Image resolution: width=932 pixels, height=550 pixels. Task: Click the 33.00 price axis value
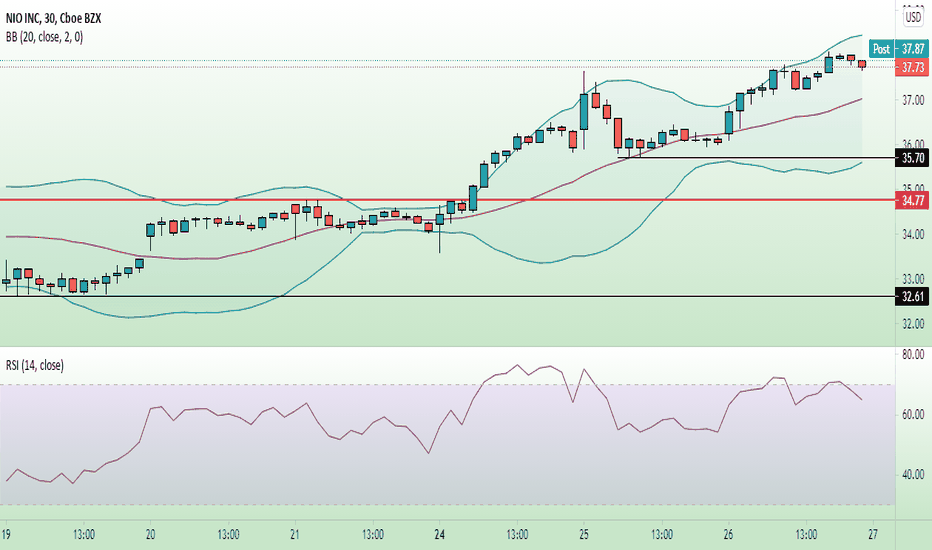pyautogui.click(x=913, y=279)
